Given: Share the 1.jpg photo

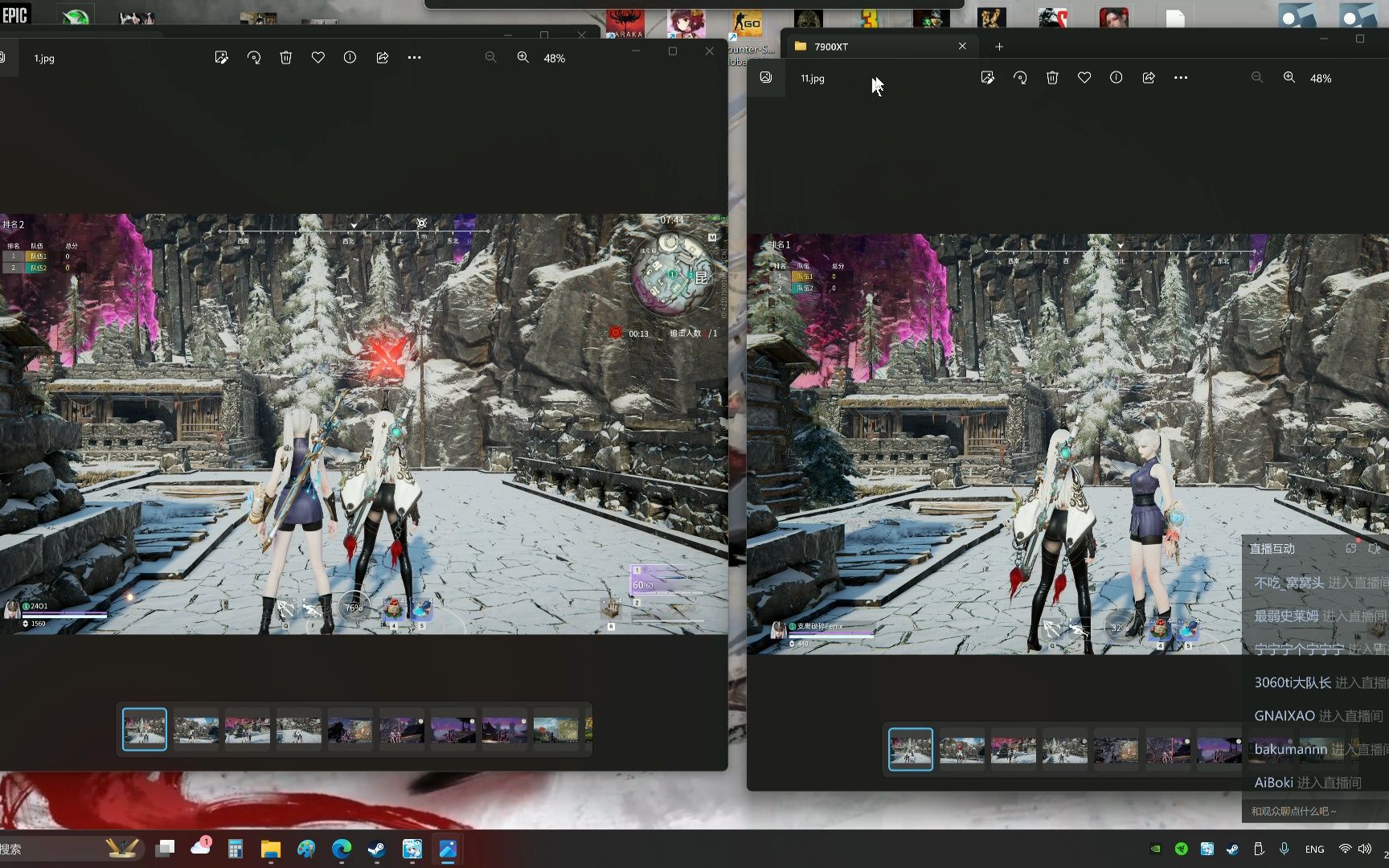Looking at the screenshot, I should 382,58.
